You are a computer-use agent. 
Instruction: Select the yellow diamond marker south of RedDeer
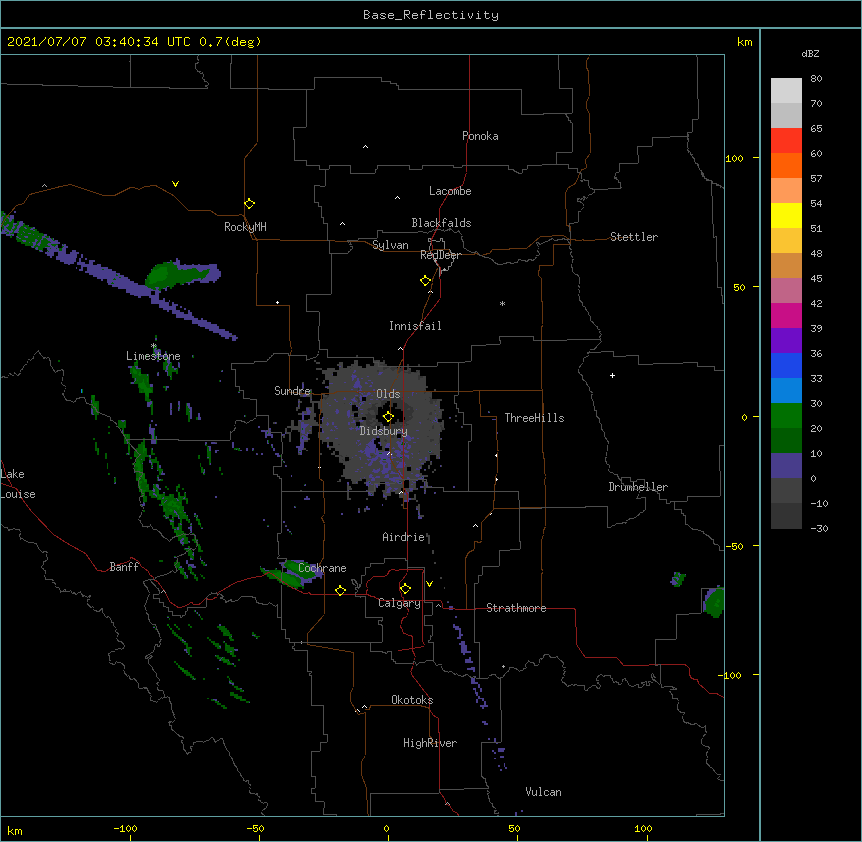(426, 281)
